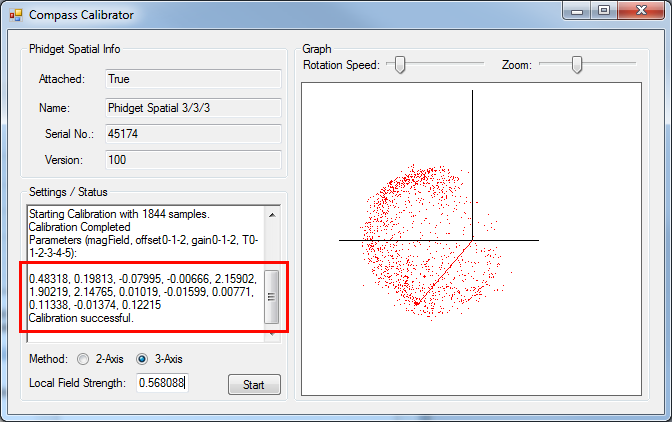Screen dimensions: 672x422
Task: Click the Compass Calibrator title bar text
Action: (80, 15)
